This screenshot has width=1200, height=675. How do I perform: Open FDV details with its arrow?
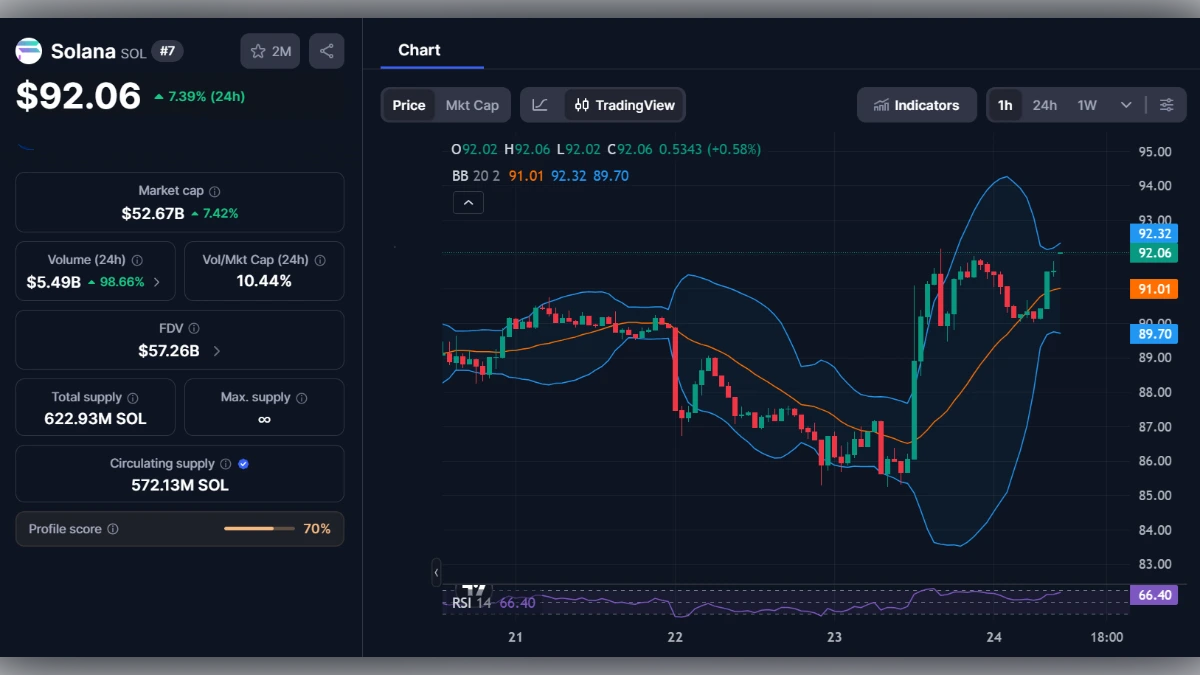click(219, 348)
